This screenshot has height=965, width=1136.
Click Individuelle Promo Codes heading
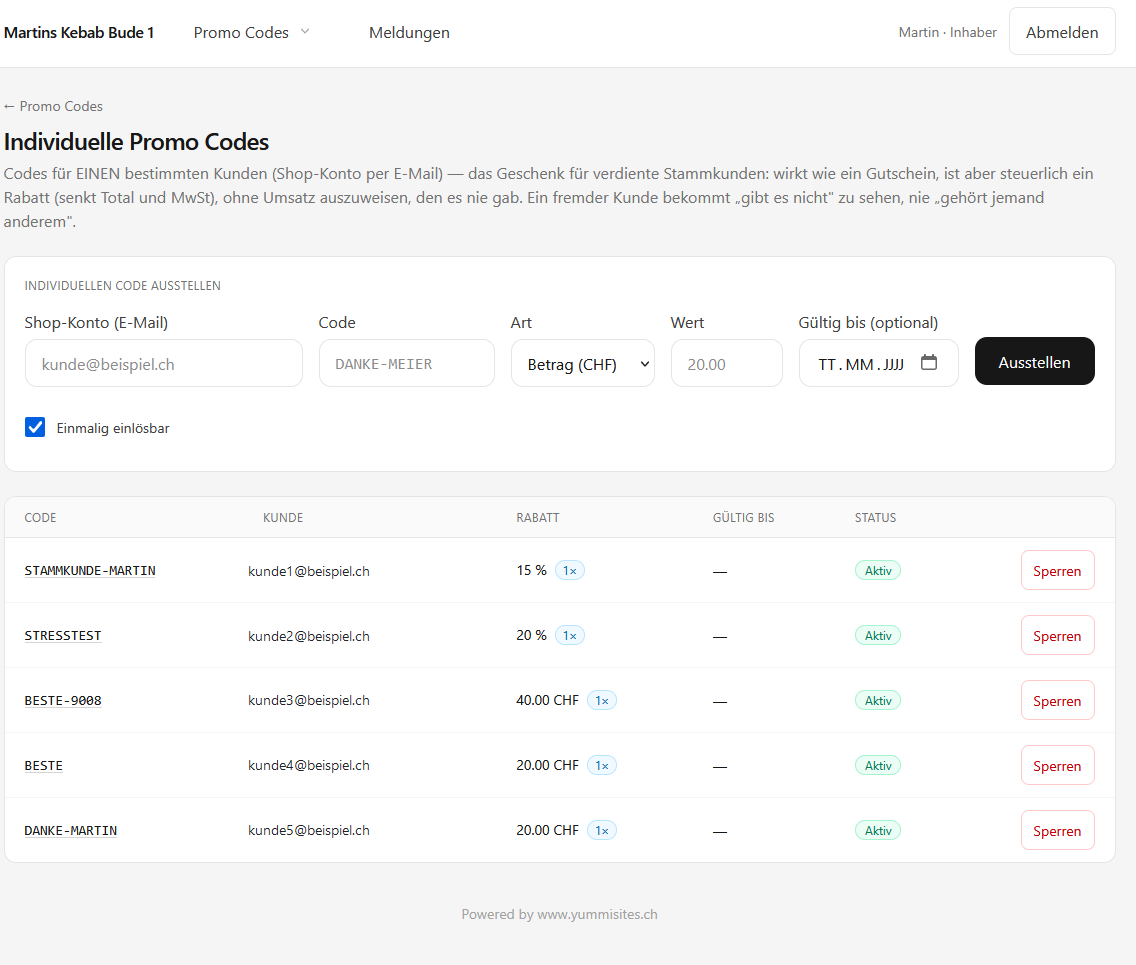(x=136, y=142)
